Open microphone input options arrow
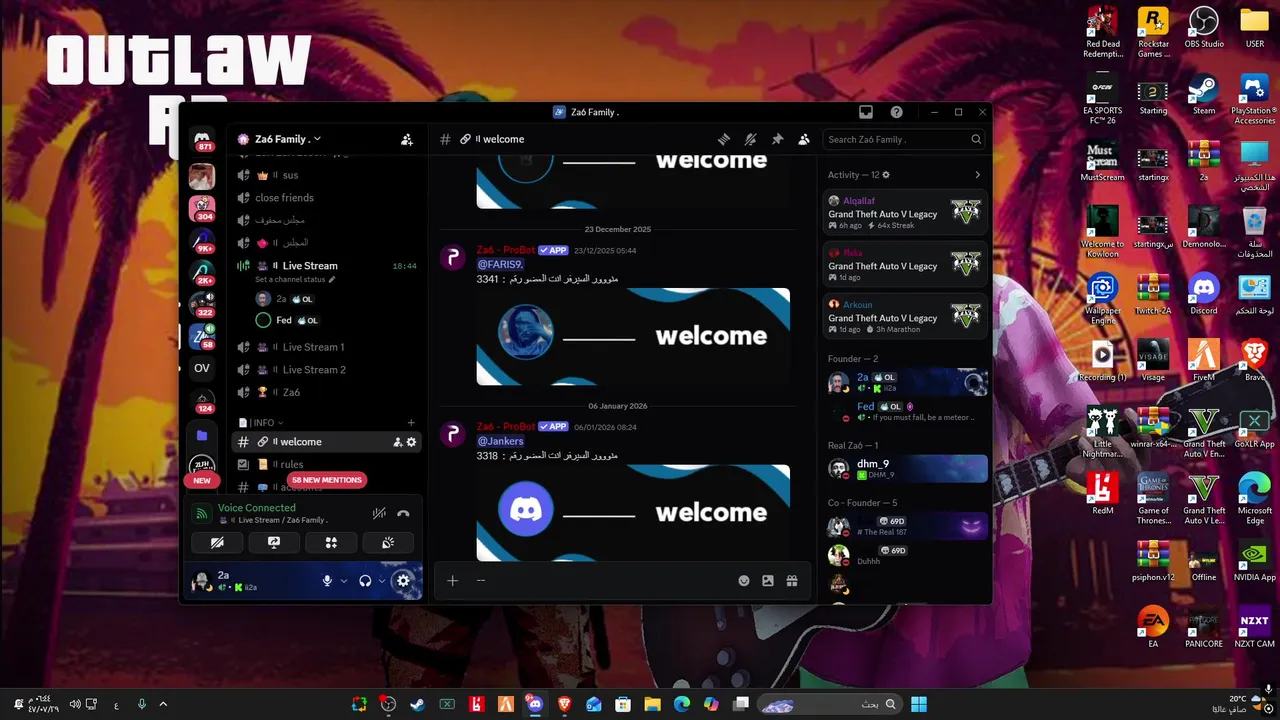1280x720 pixels. click(x=344, y=581)
